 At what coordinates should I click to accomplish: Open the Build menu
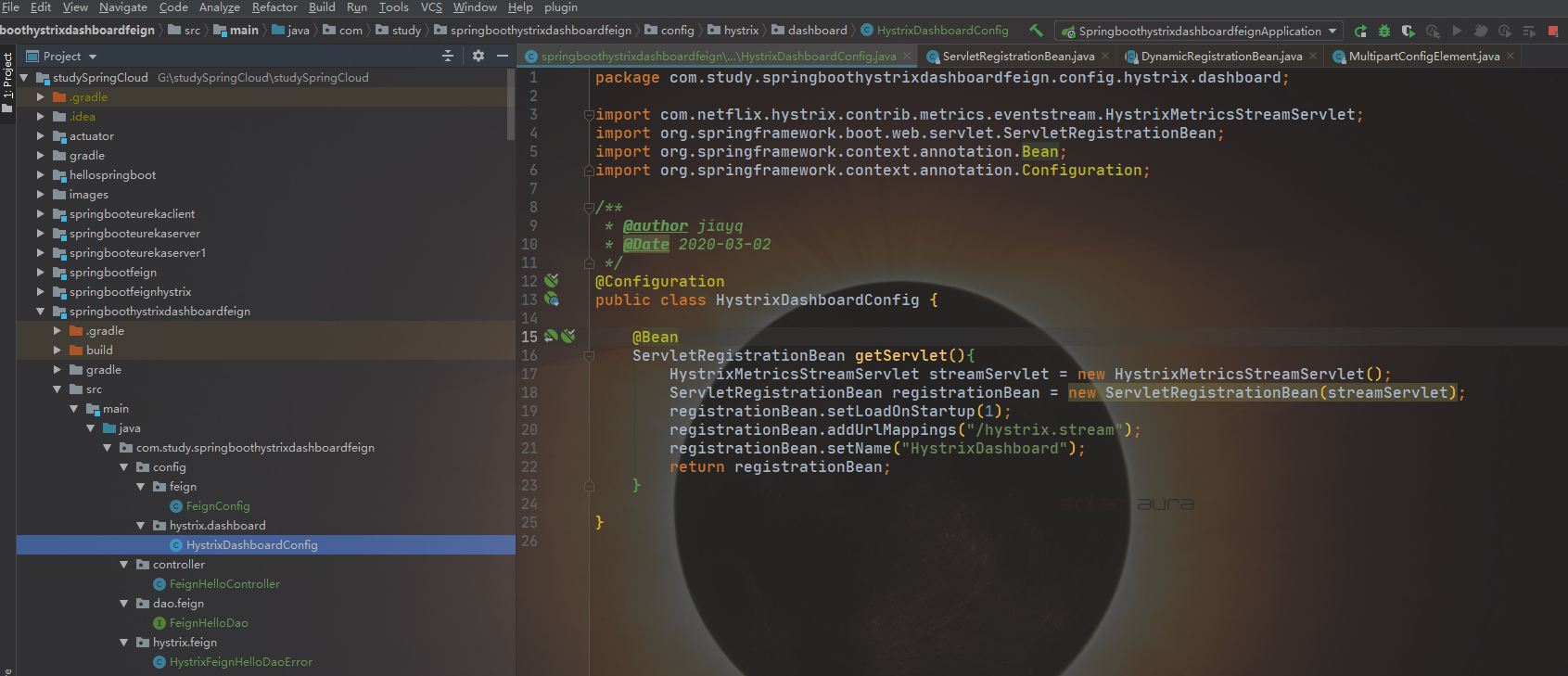[322, 7]
